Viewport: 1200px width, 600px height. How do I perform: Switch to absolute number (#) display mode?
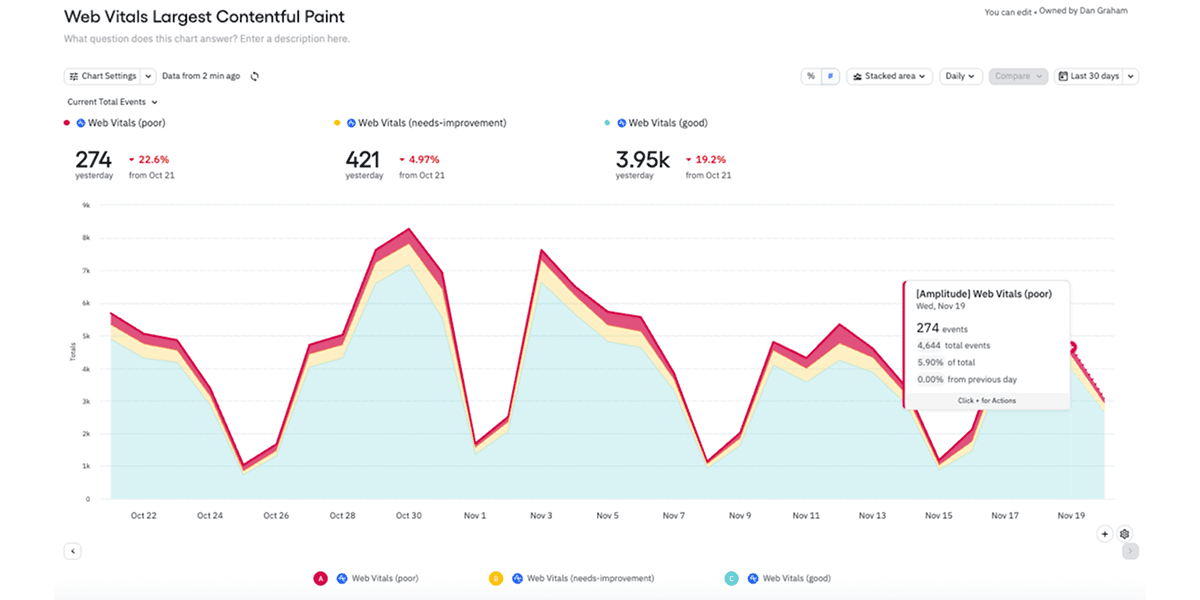pyautogui.click(x=830, y=76)
